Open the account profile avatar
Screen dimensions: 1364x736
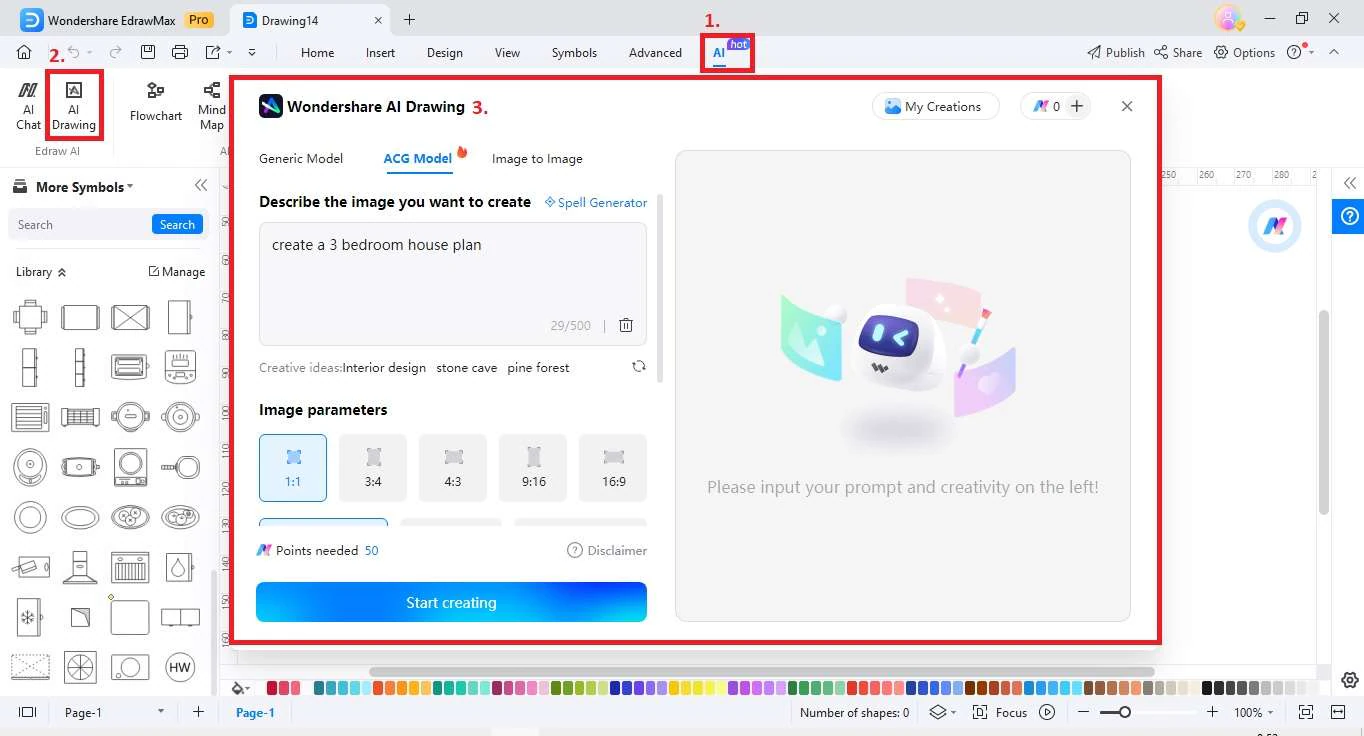click(x=1228, y=18)
